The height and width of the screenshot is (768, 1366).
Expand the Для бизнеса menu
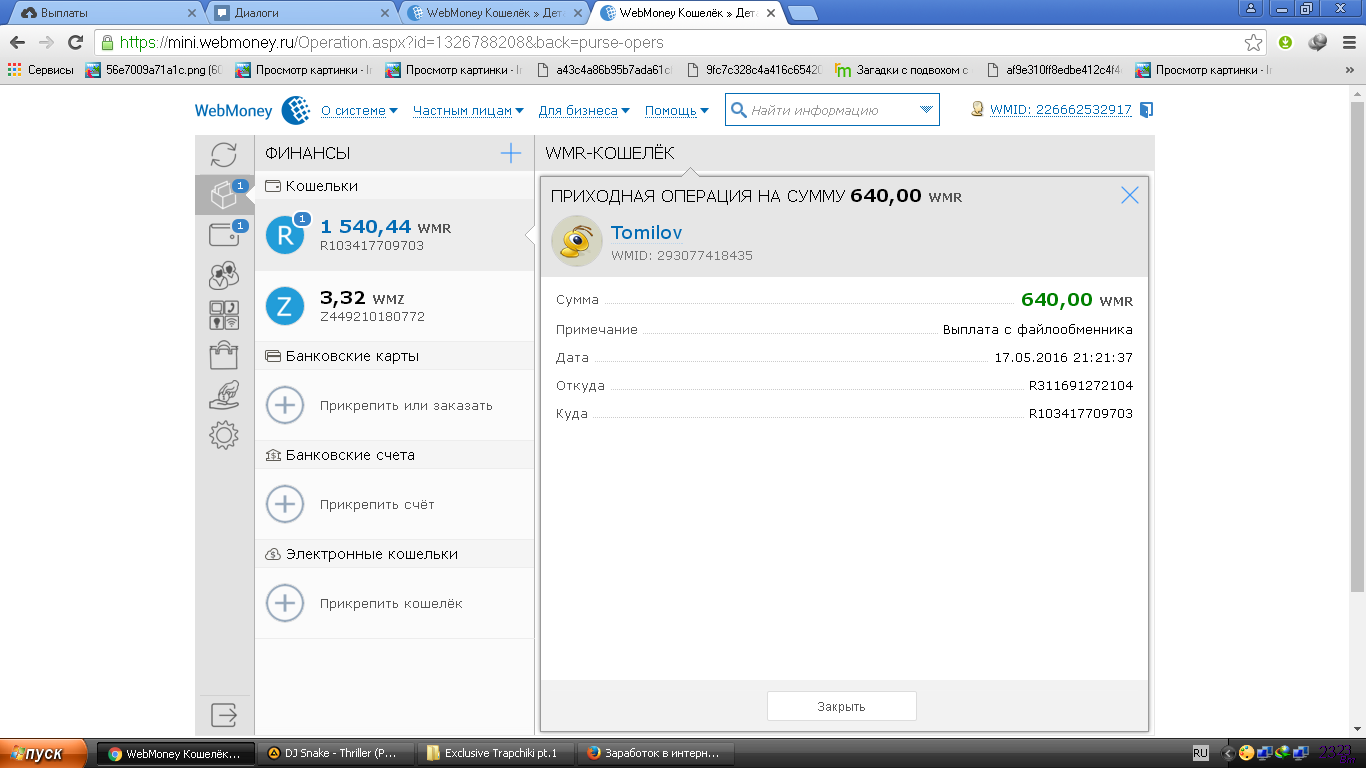tap(584, 110)
